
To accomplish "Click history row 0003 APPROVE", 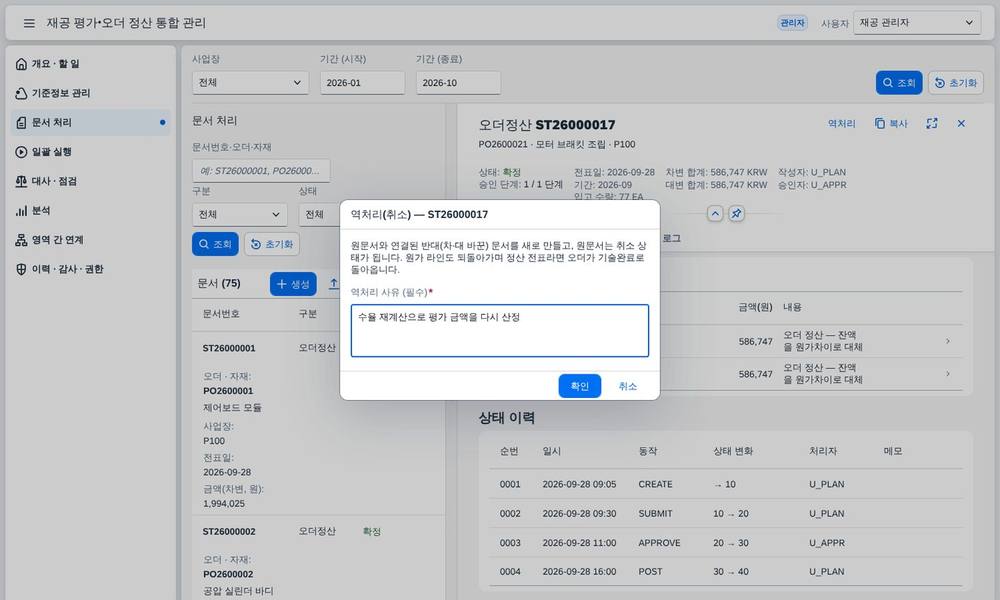I will point(726,543).
